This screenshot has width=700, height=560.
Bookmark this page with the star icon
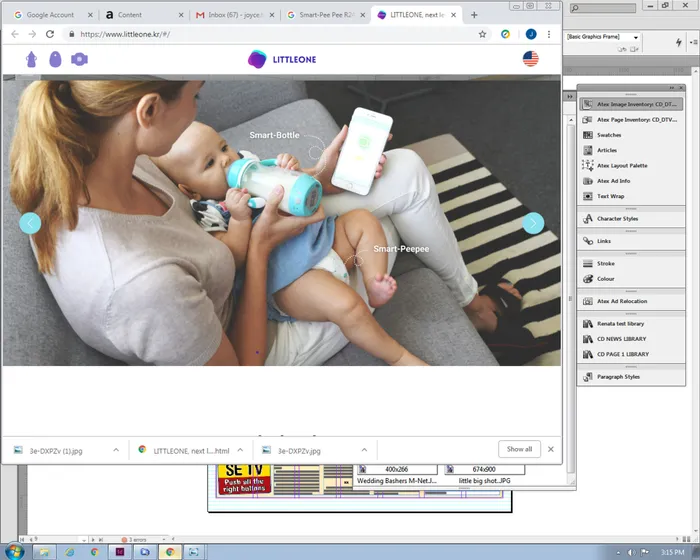coord(482,34)
